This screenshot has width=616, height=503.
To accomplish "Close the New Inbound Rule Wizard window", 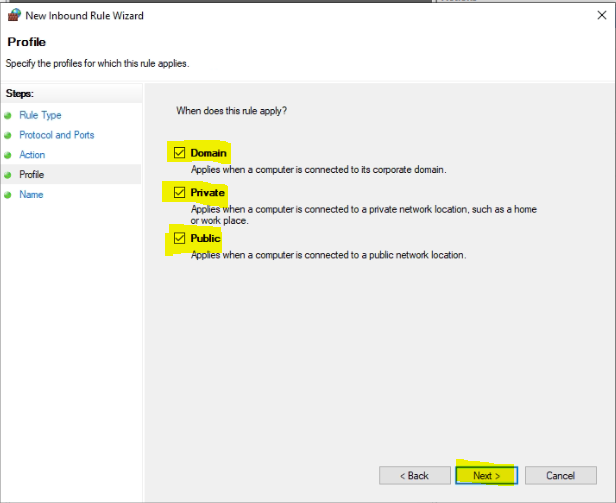I will tap(601, 15).
